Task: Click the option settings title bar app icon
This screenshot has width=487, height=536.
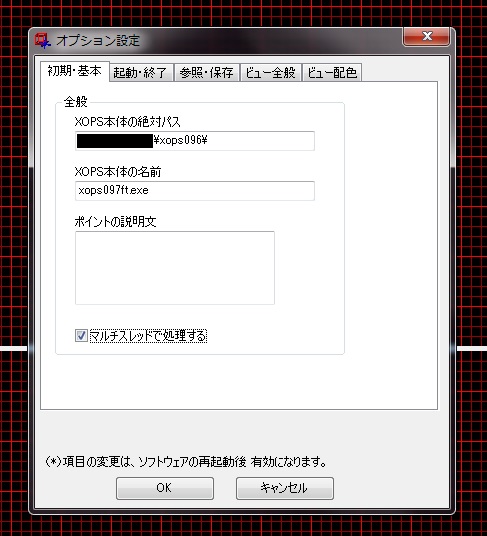Action: [x=42, y=40]
